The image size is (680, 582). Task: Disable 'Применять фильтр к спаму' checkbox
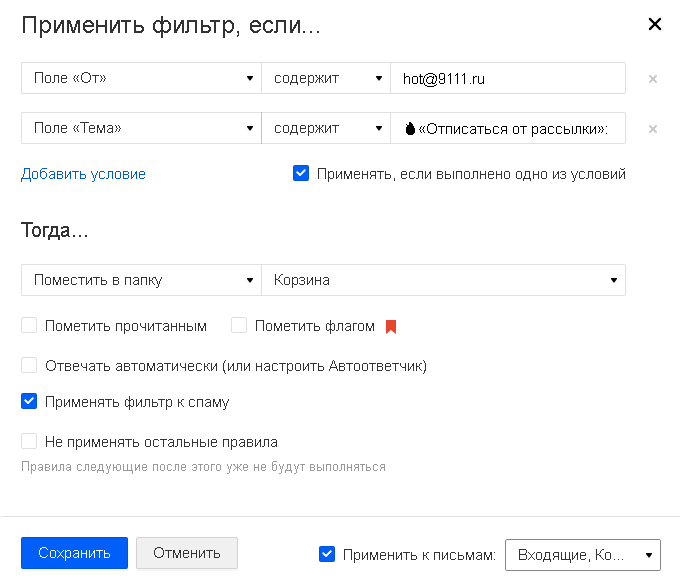tap(29, 402)
